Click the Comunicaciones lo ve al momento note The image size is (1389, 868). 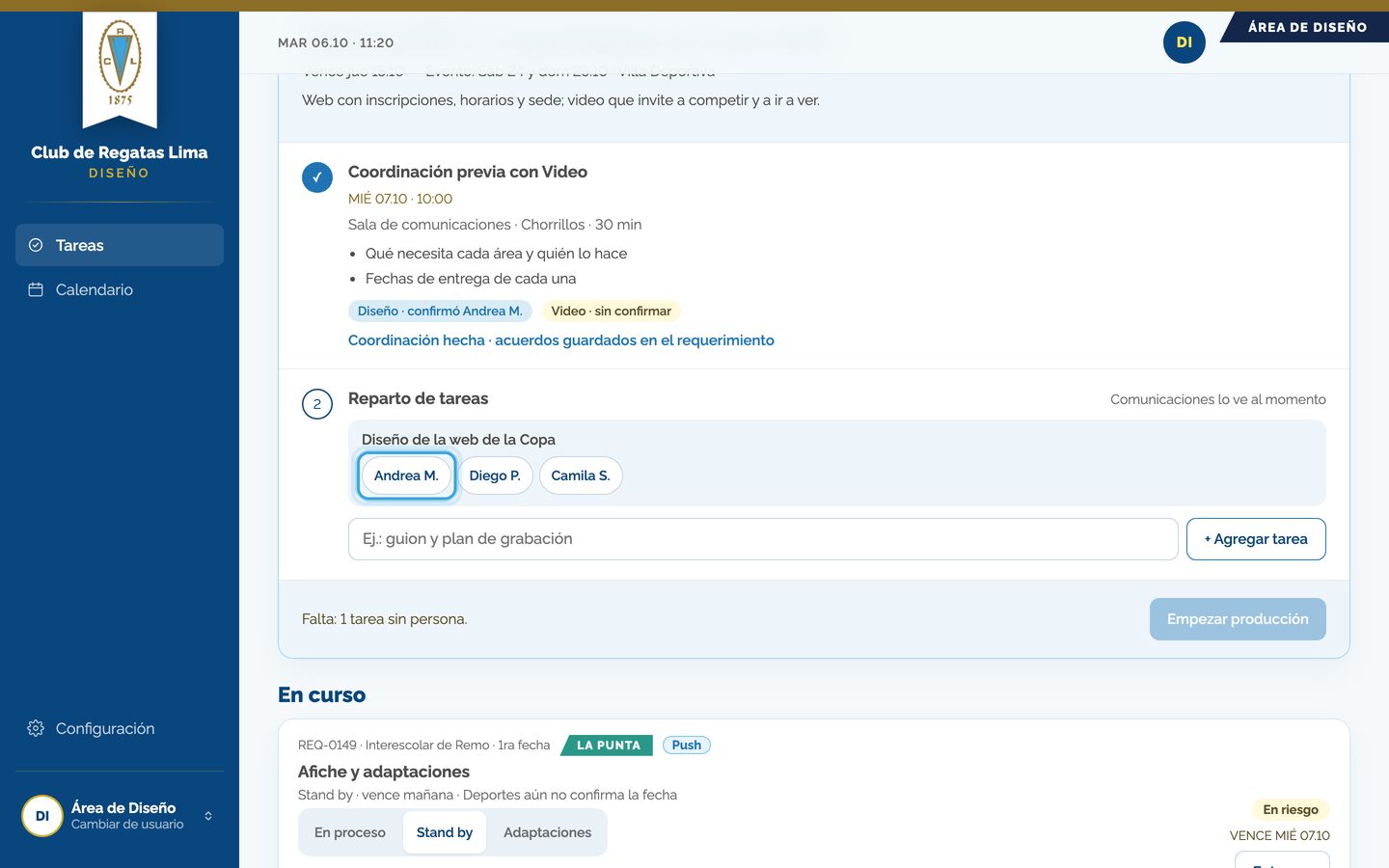[x=1218, y=399]
